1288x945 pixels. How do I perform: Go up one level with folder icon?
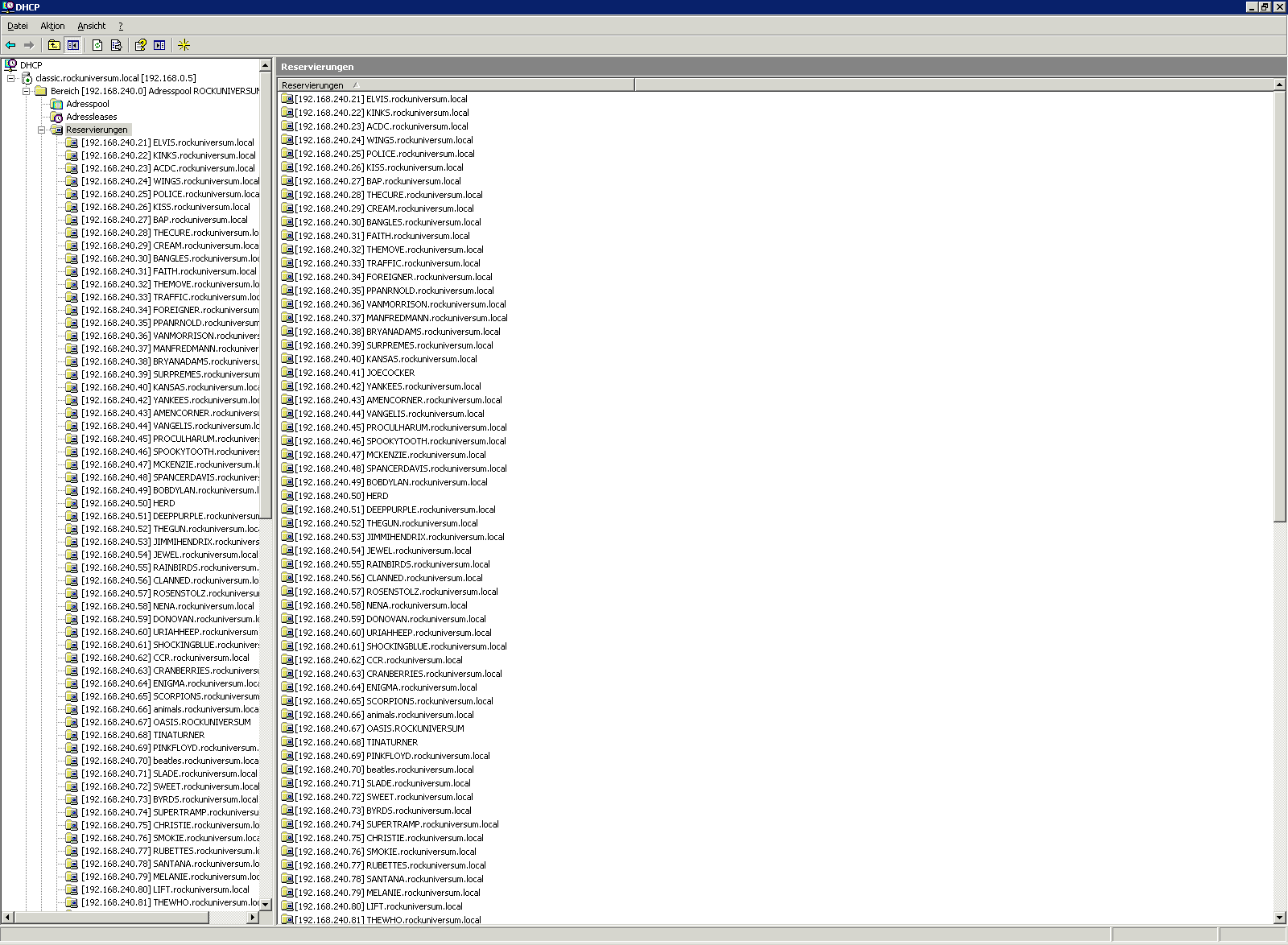pyautogui.click(x=54, y=45)
